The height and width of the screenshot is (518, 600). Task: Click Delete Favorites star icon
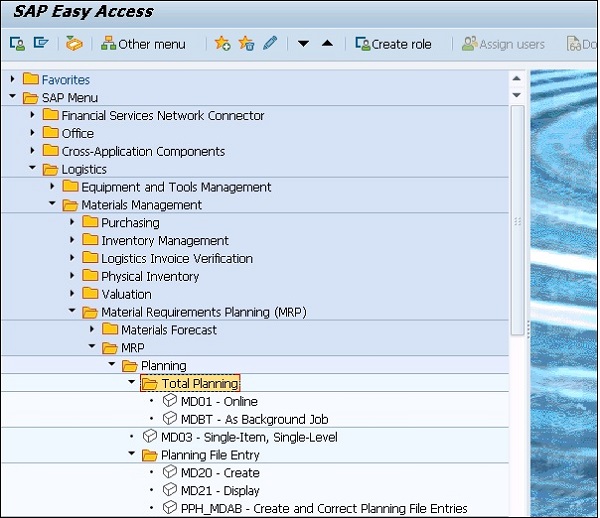tap(246, 43)
